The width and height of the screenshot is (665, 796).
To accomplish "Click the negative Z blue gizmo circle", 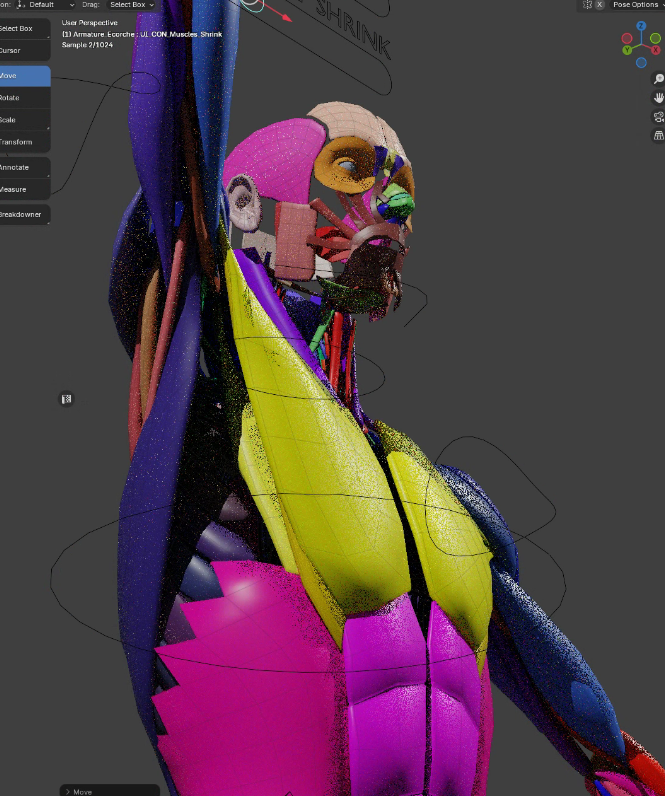I will (641, 62).
